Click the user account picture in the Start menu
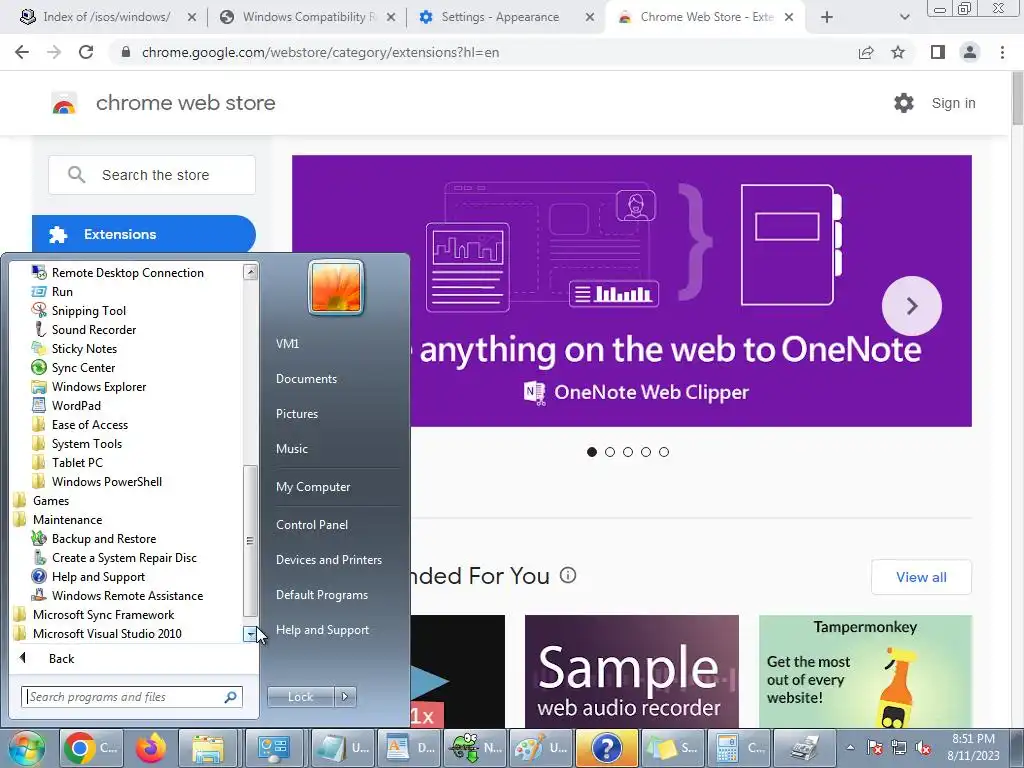This screenshot has width=1024, height=768. pos(336,287)
